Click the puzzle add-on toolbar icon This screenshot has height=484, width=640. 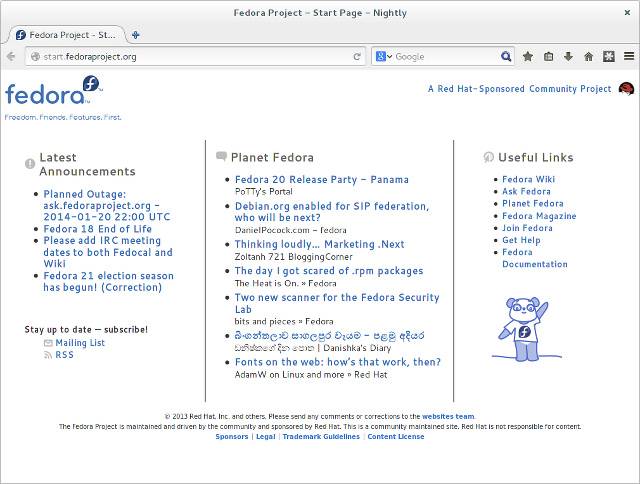point(609,56)
